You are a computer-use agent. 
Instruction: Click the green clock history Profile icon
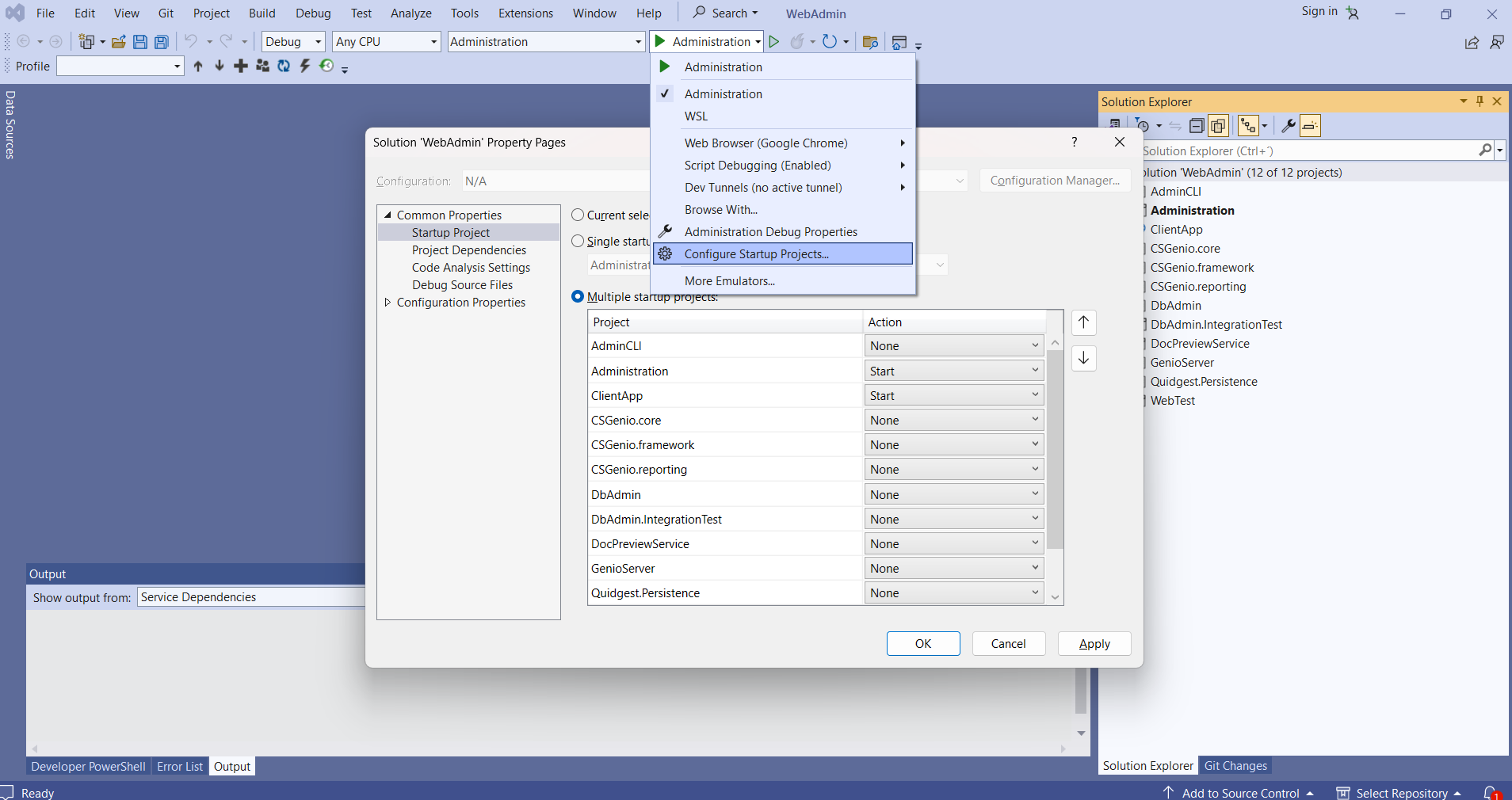[326, 66]
